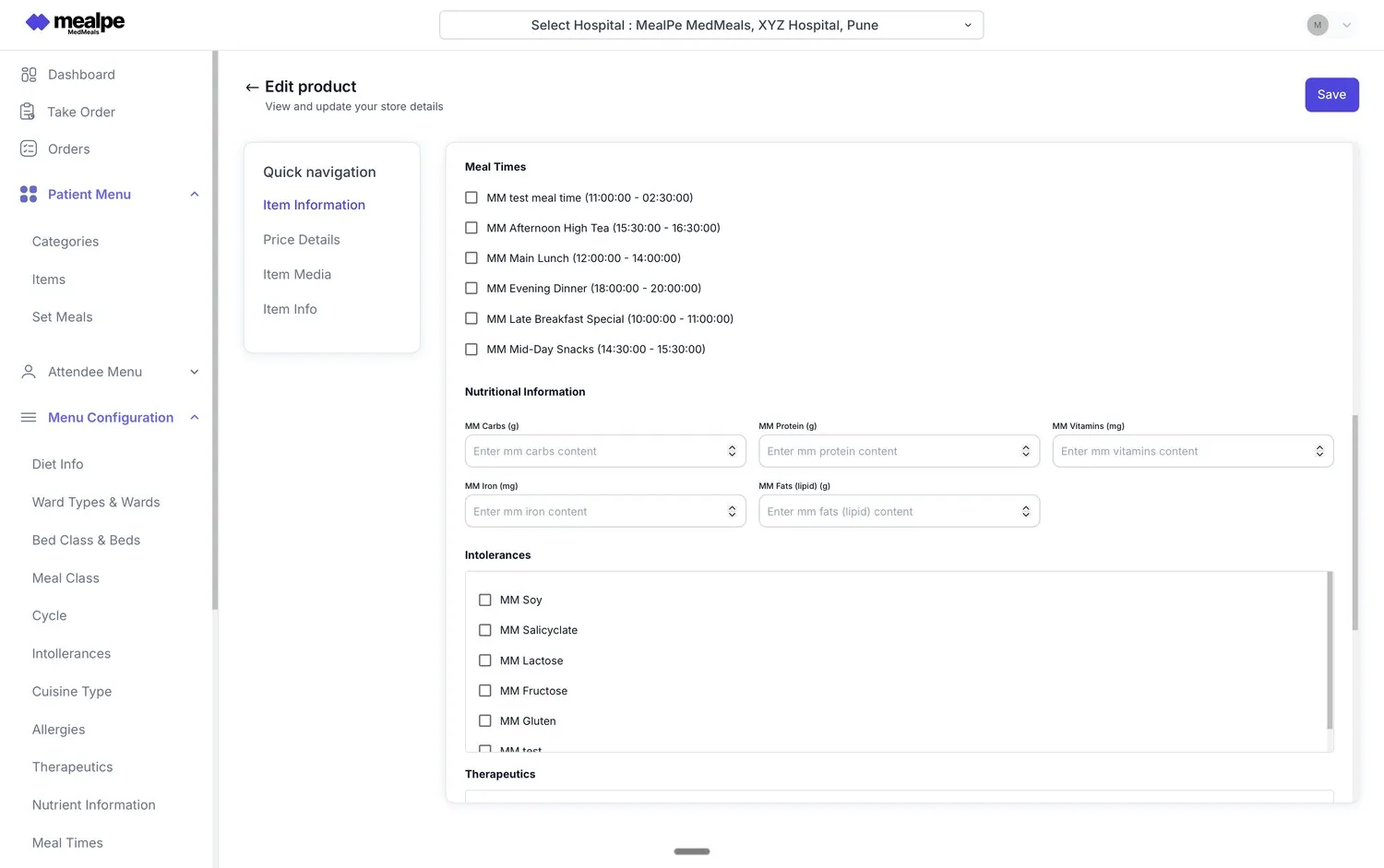Go to Item Media section

point(297,275)
